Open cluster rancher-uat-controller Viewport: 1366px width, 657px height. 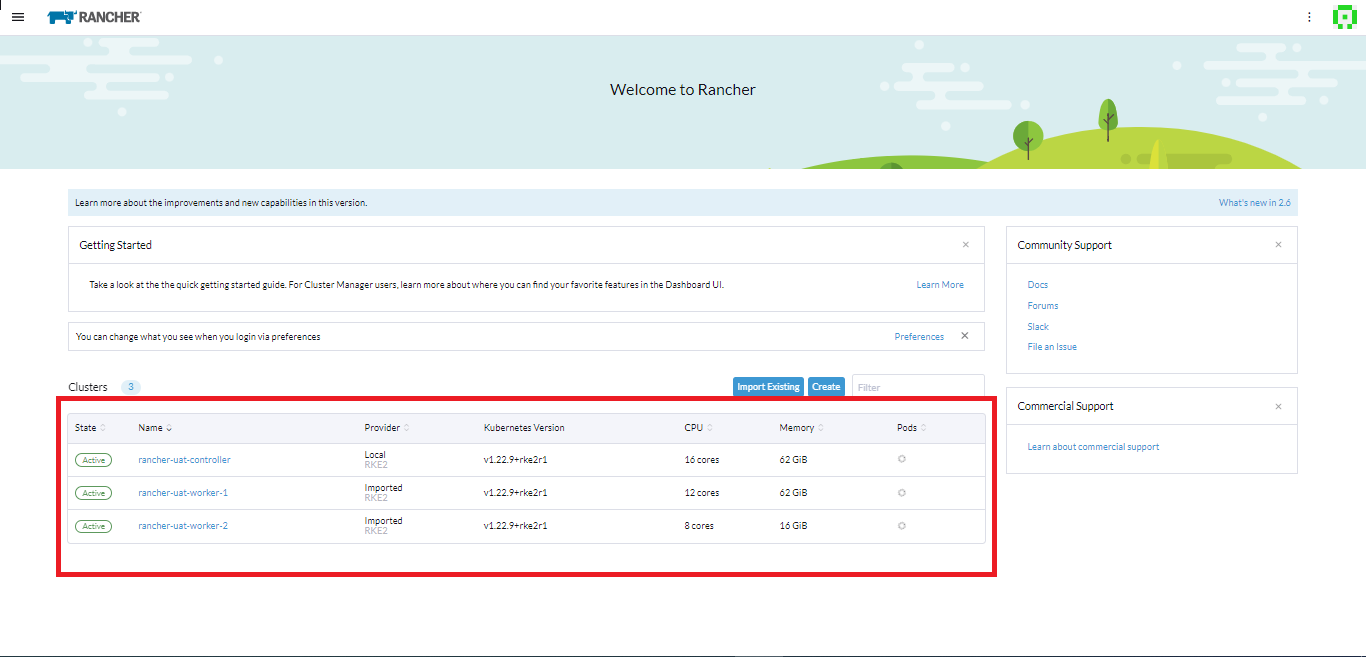coord(184,460)
